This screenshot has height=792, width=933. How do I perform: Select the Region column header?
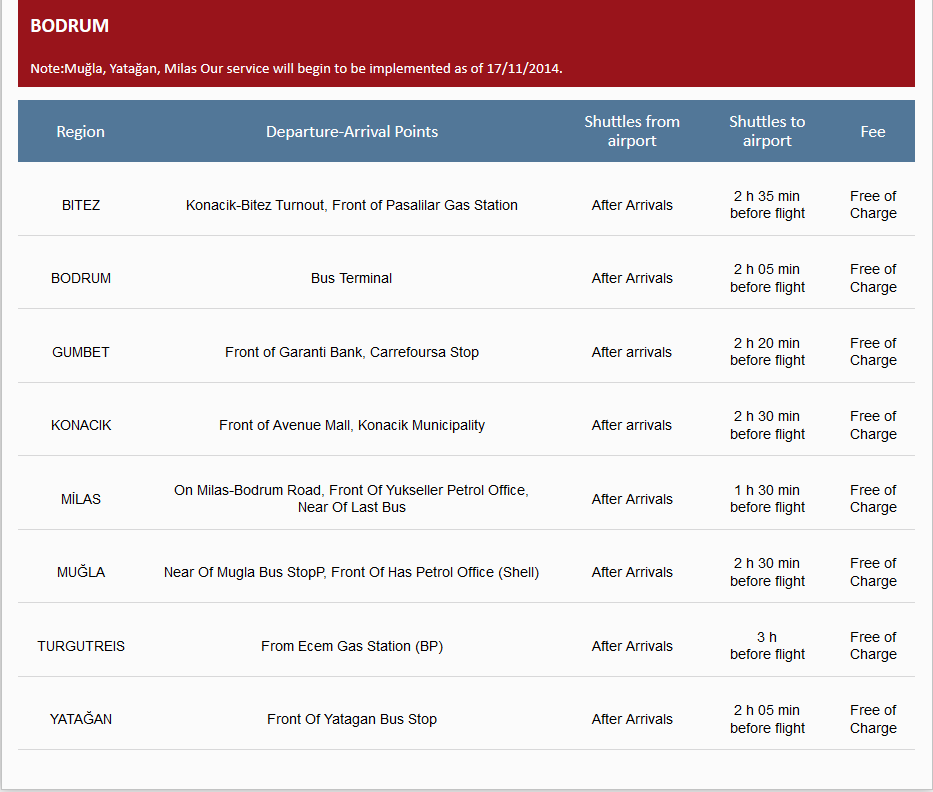pos(80,132)
